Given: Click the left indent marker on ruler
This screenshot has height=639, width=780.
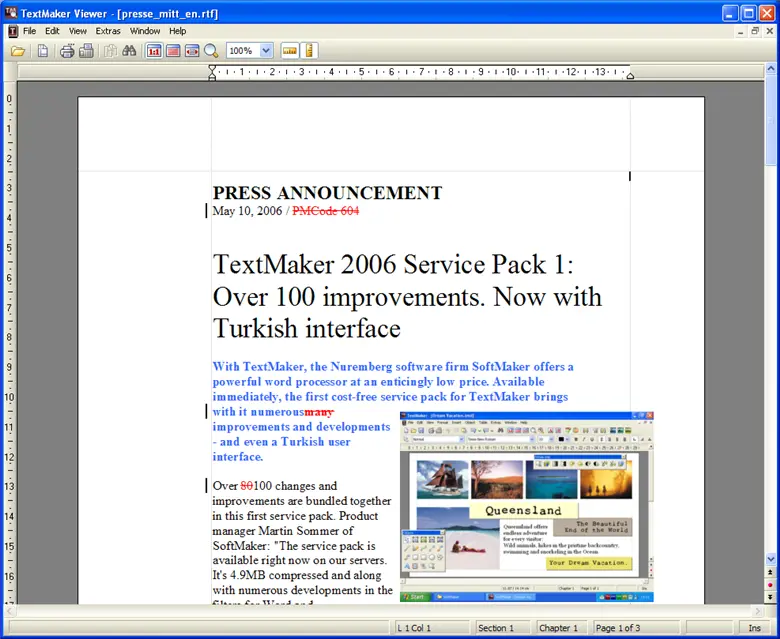Looking at the screenshot, I should click(212, 73).
